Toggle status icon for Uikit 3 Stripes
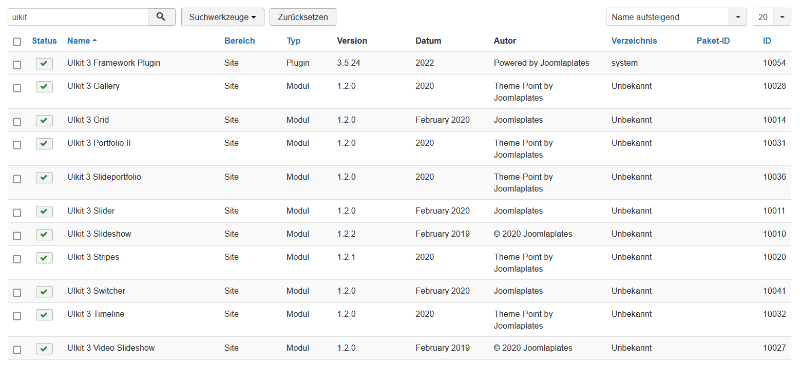Screen dimensions: 800x385 pos(44,258)
